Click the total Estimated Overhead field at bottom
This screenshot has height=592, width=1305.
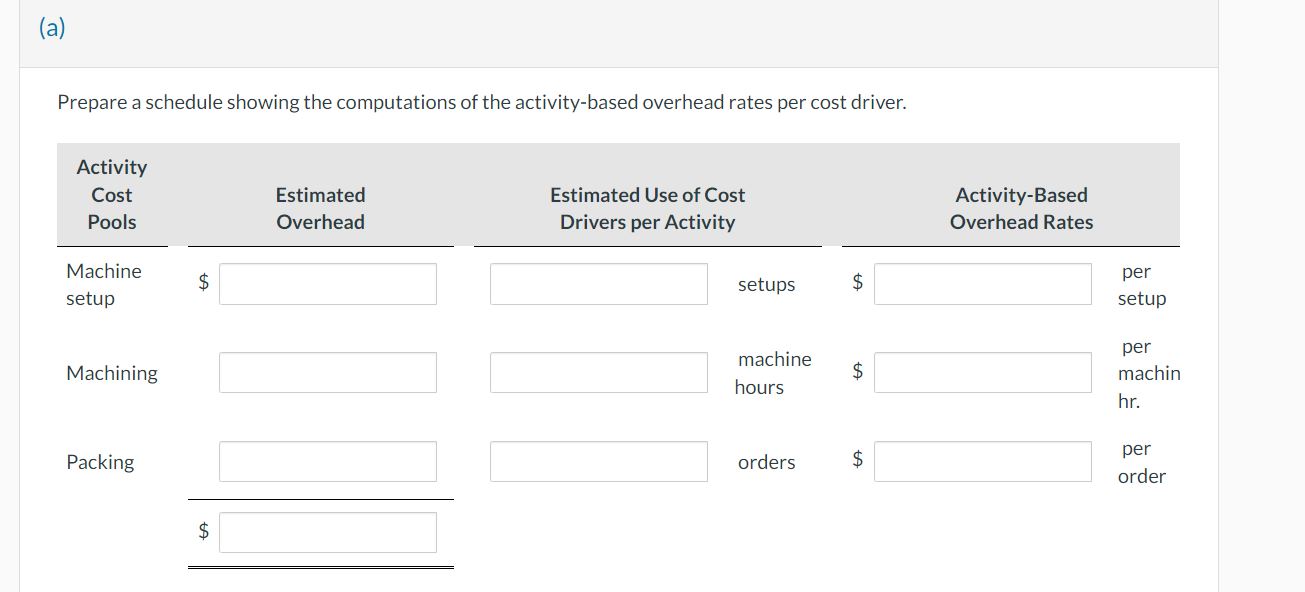(x=327, y=531)
